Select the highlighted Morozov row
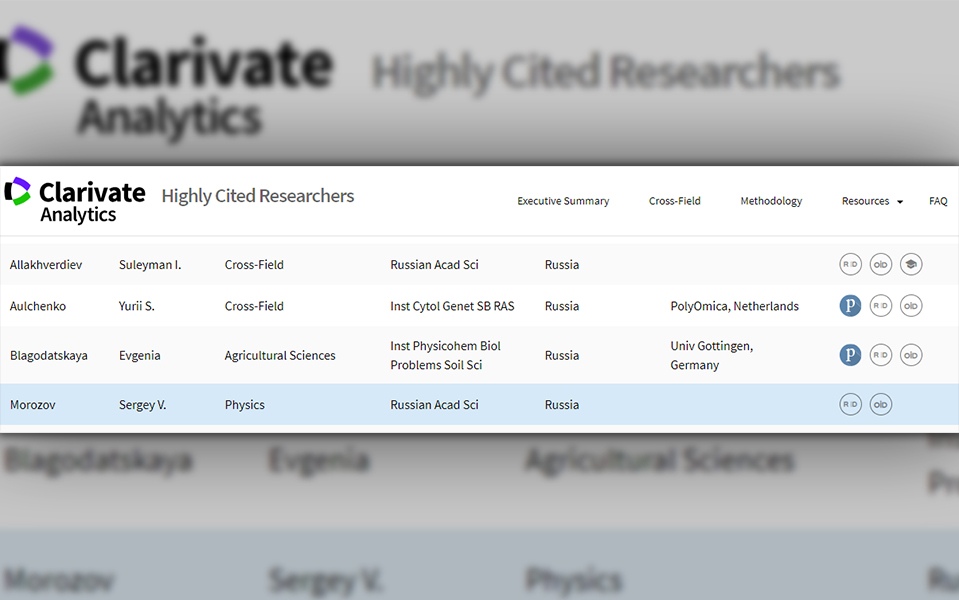Screen dimensions: 959x600 [480, 404]
